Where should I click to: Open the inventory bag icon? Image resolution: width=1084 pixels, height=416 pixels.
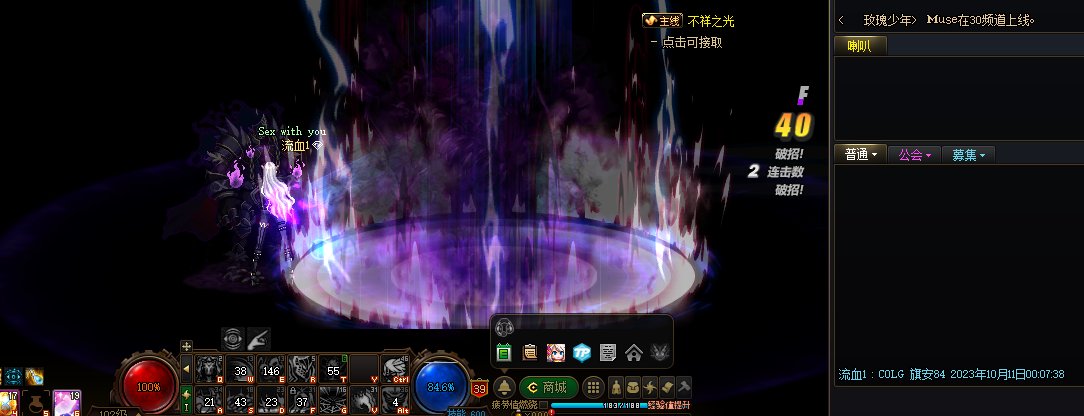[633, 387]
